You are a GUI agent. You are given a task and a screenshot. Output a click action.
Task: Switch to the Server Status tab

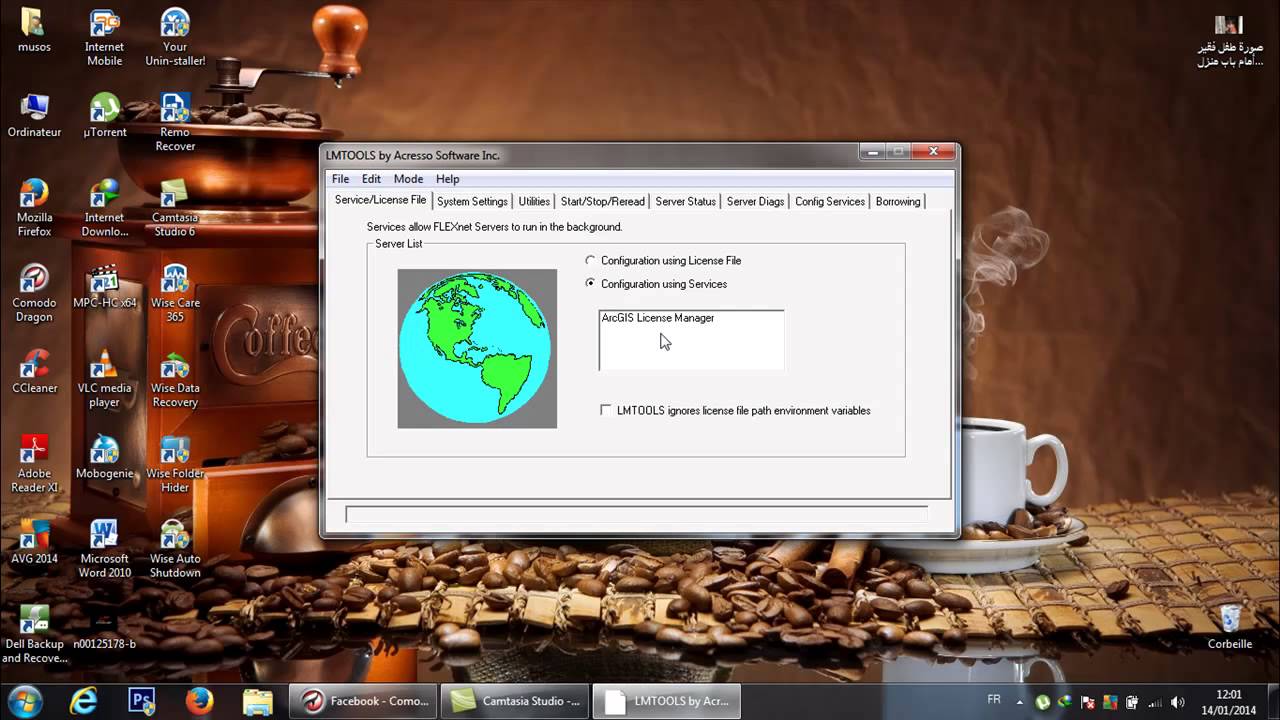[x=685, y=201]
